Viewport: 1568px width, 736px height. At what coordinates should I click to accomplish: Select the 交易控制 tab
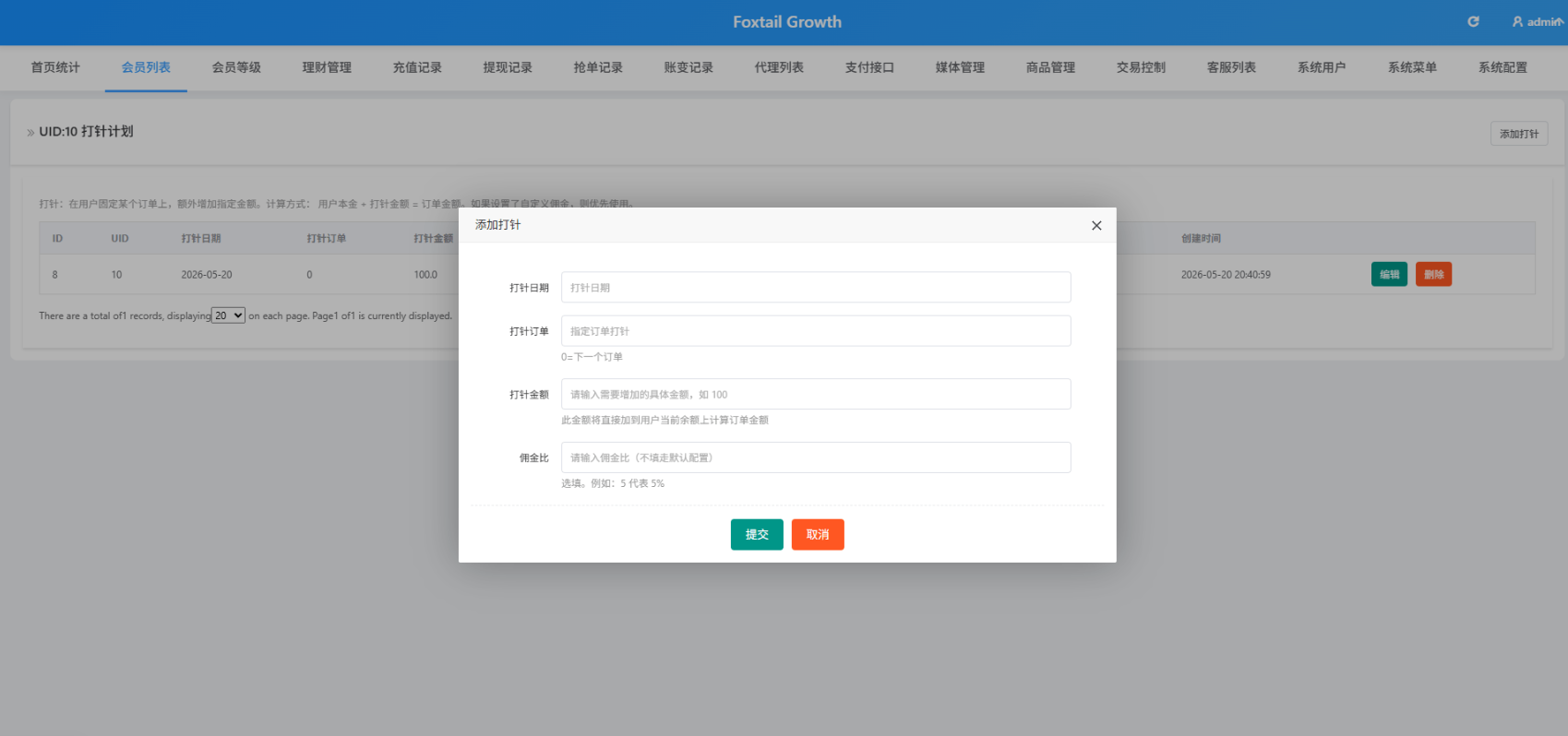[1141, 67]
